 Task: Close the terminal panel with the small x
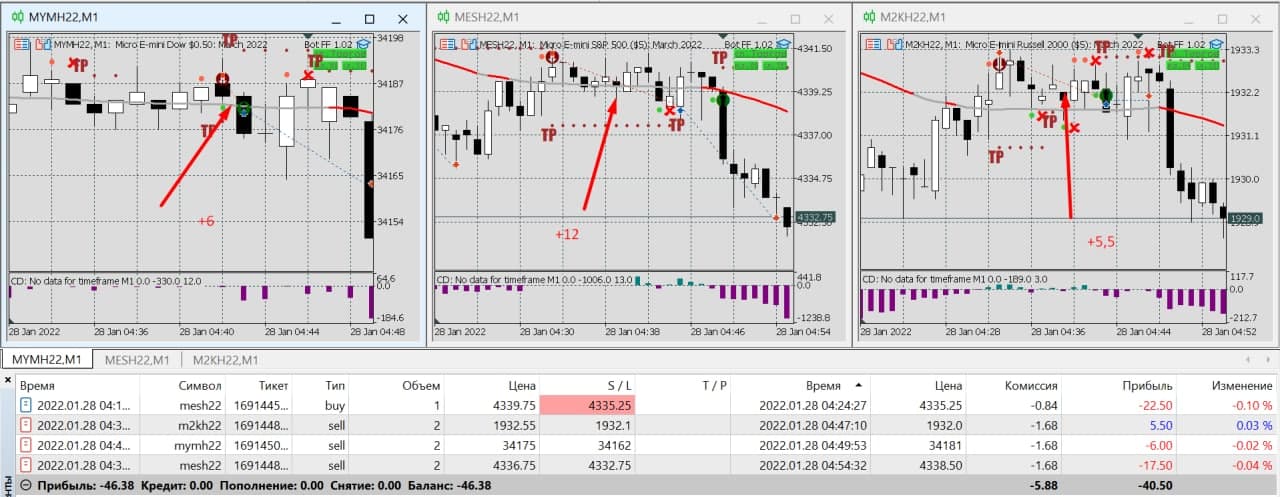(7, 380)
